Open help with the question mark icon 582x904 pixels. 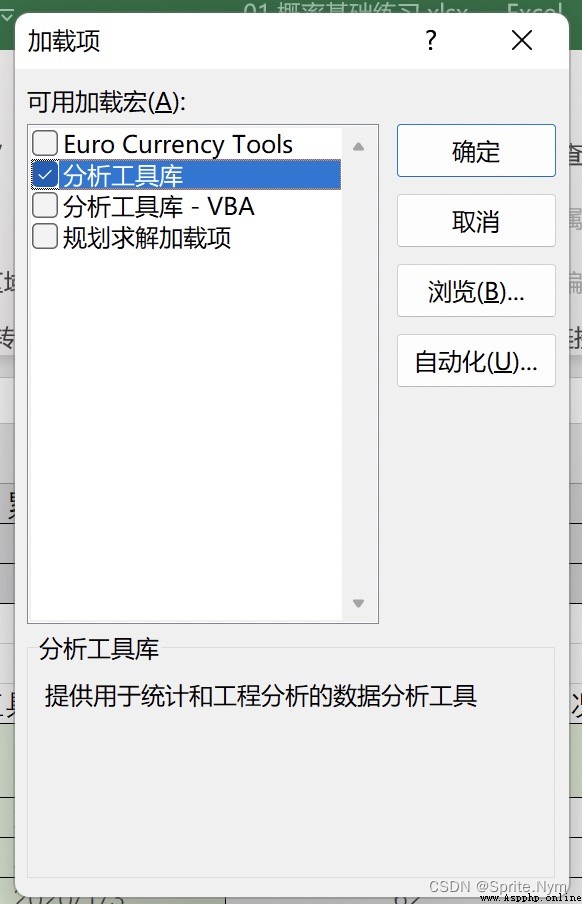[x=431, y=41]
